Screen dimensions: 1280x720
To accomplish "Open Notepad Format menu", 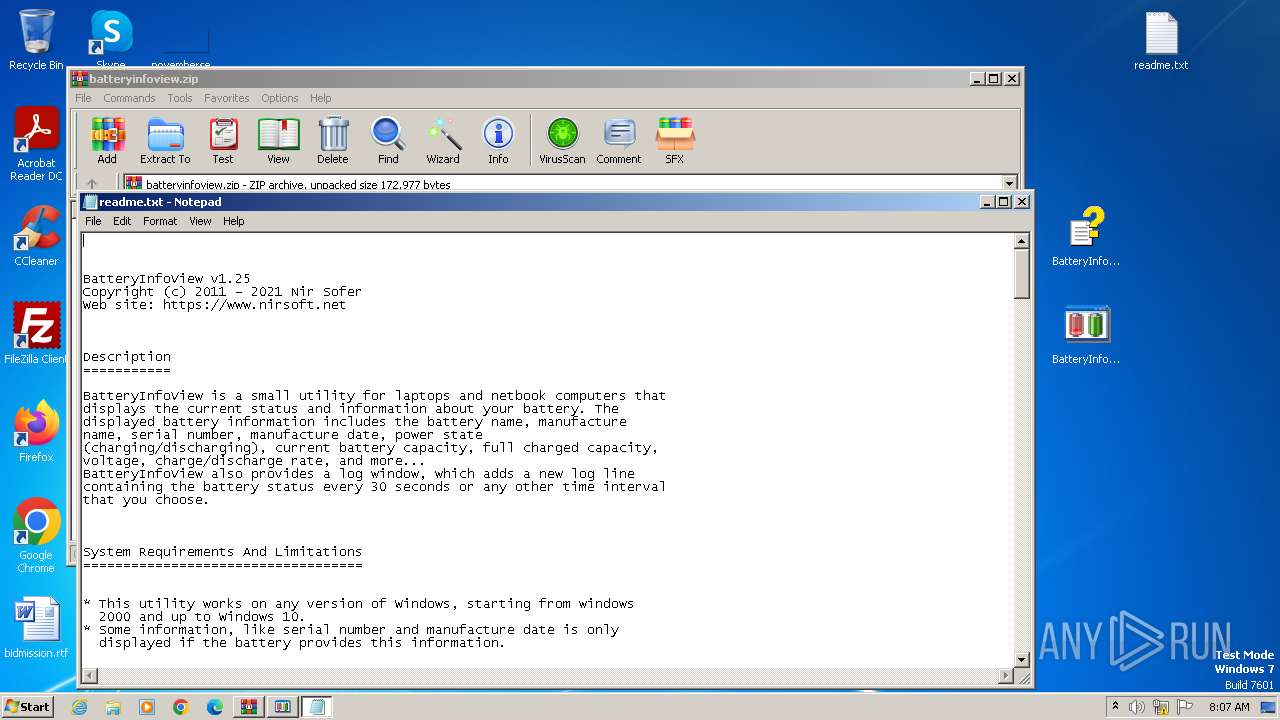I will (x=160, y=221).
